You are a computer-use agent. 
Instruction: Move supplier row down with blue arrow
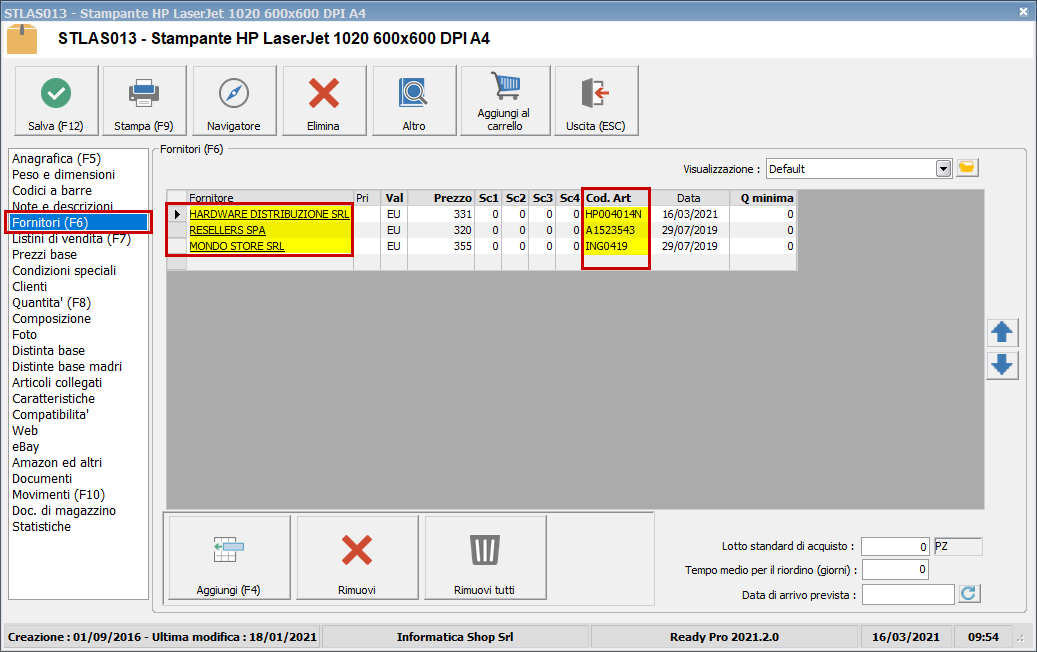click(1001, 365)
